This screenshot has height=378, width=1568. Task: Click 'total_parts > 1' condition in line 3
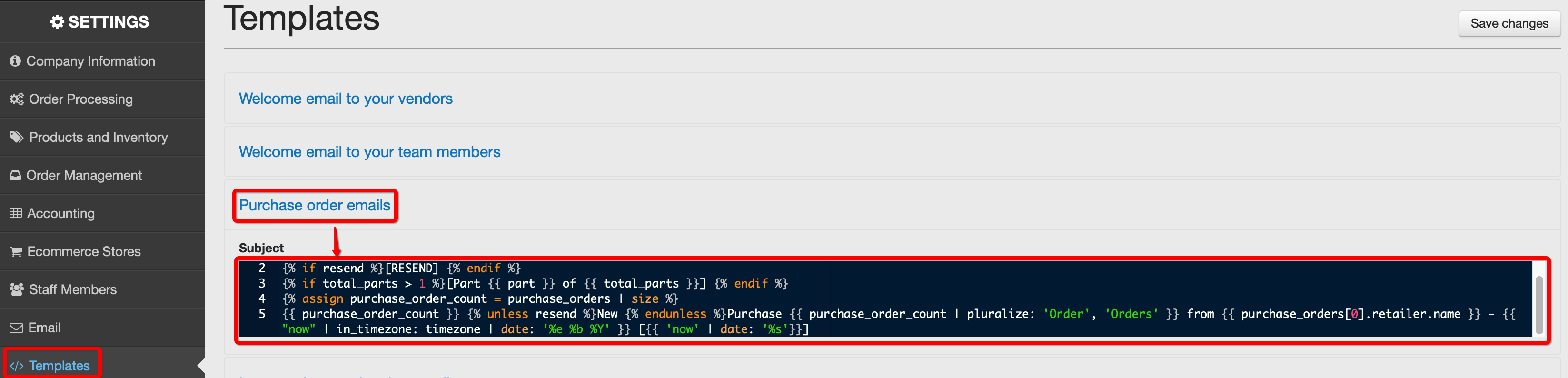coord(374,283)
